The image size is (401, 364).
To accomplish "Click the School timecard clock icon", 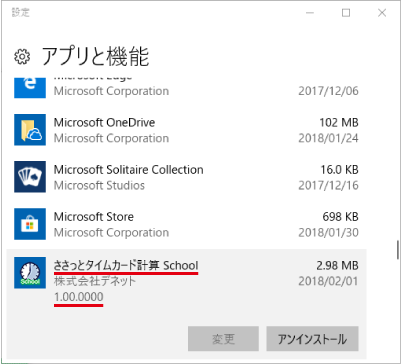I will (x=30, y=273).
